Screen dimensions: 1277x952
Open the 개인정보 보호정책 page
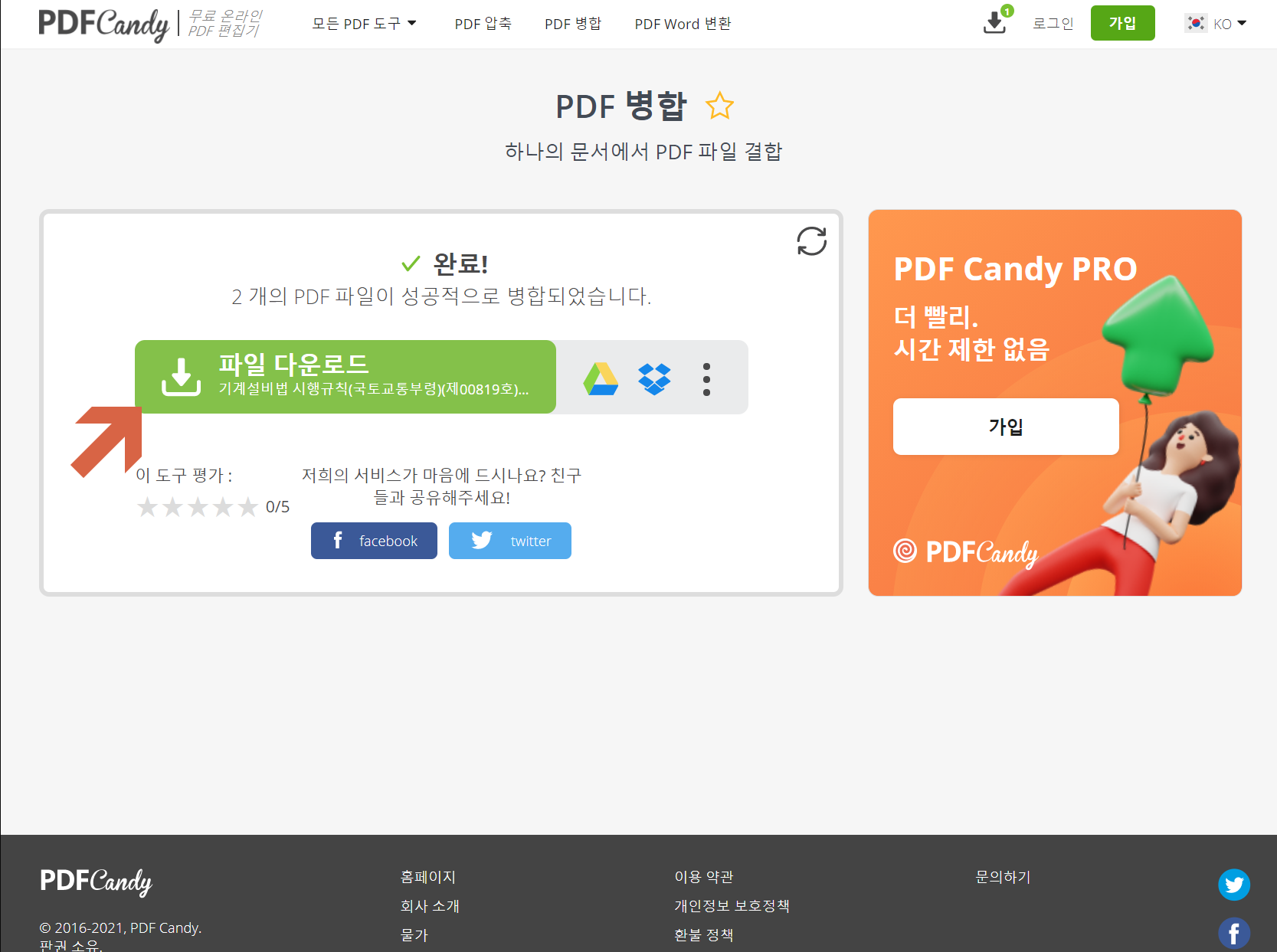[x=732, y=906]
